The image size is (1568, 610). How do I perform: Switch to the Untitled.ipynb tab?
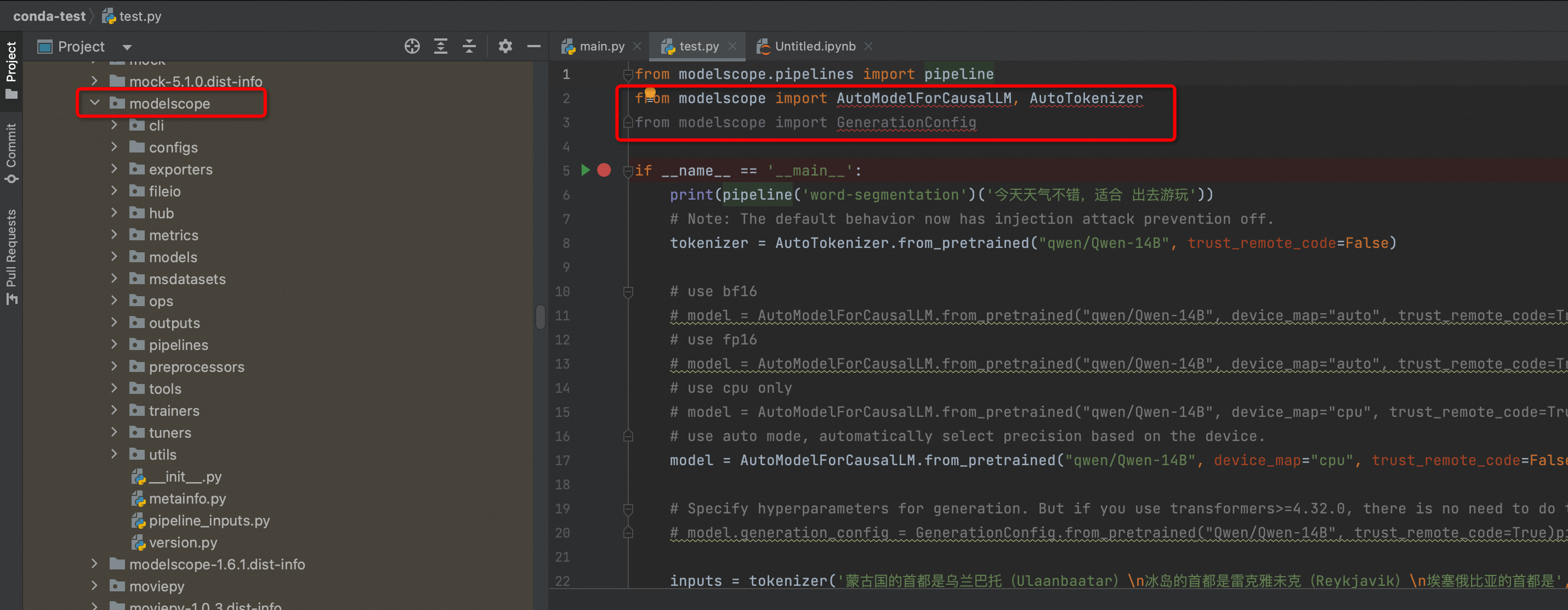[814, 46]
